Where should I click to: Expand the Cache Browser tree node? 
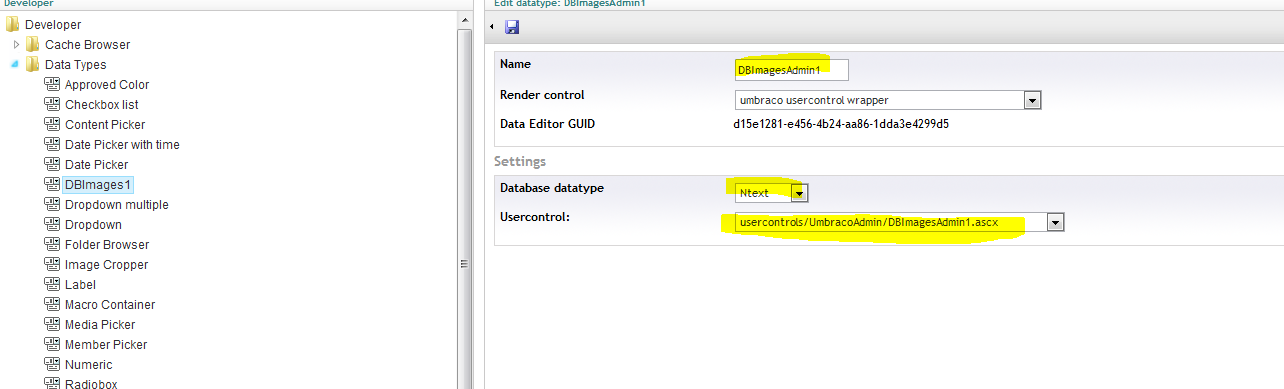point(15,44)
